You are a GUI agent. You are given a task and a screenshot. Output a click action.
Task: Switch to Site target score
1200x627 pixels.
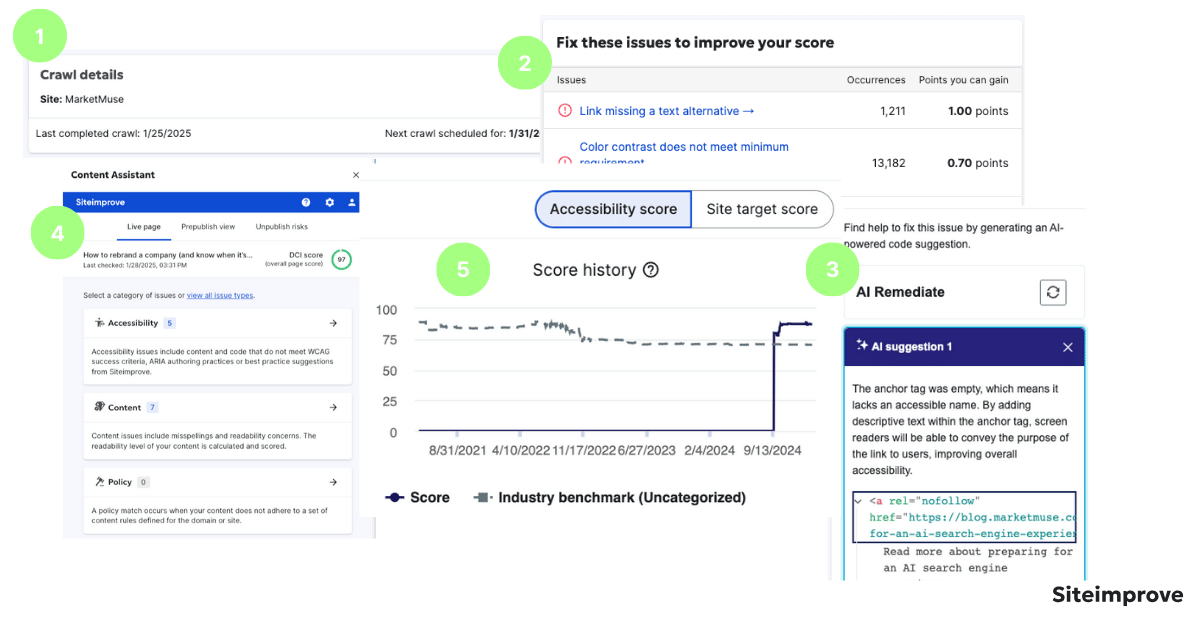pyautogui.click(x=762, y=209)
